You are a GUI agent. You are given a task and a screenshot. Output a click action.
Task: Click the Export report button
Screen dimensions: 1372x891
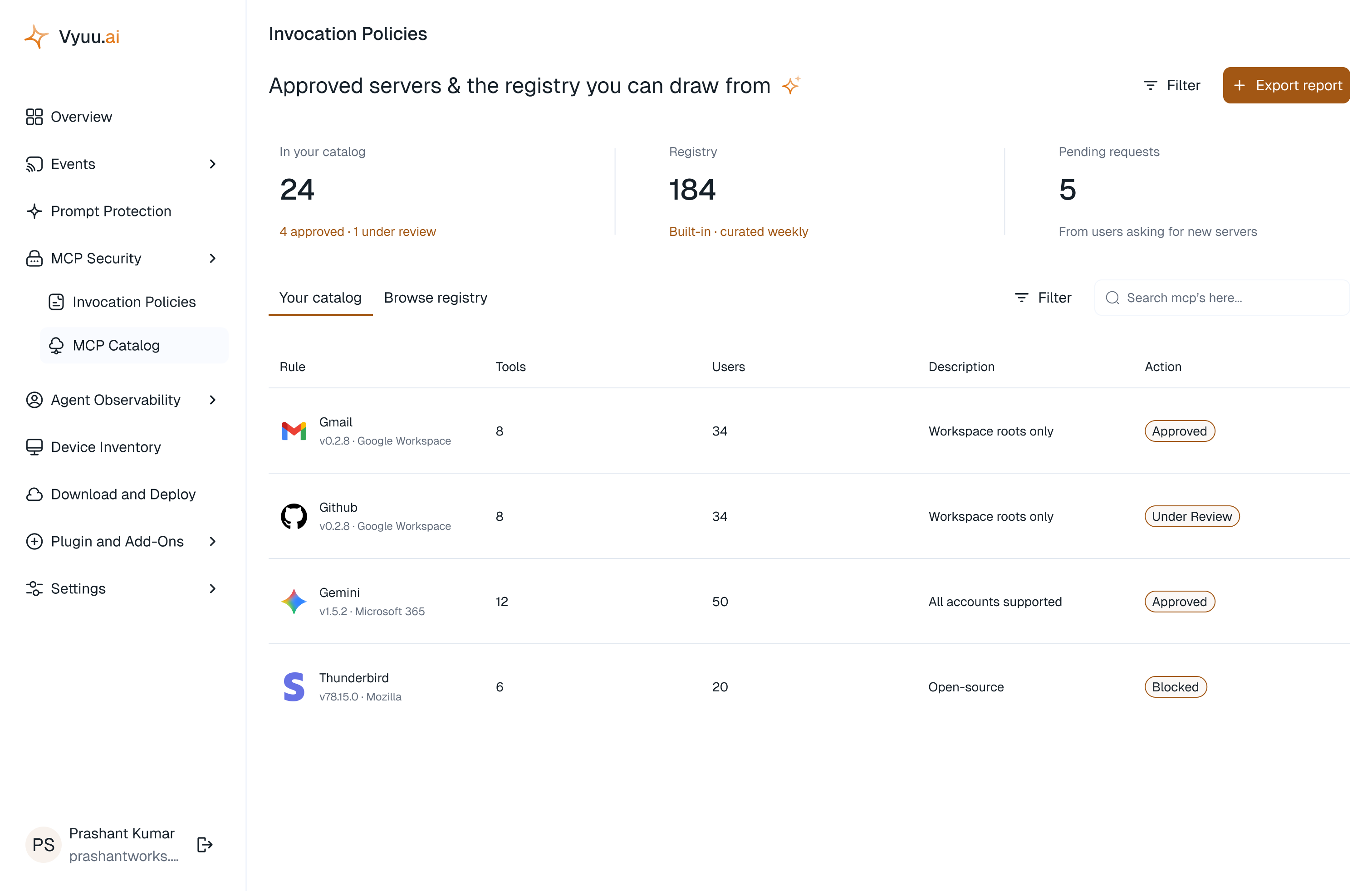pos(1287,85)
